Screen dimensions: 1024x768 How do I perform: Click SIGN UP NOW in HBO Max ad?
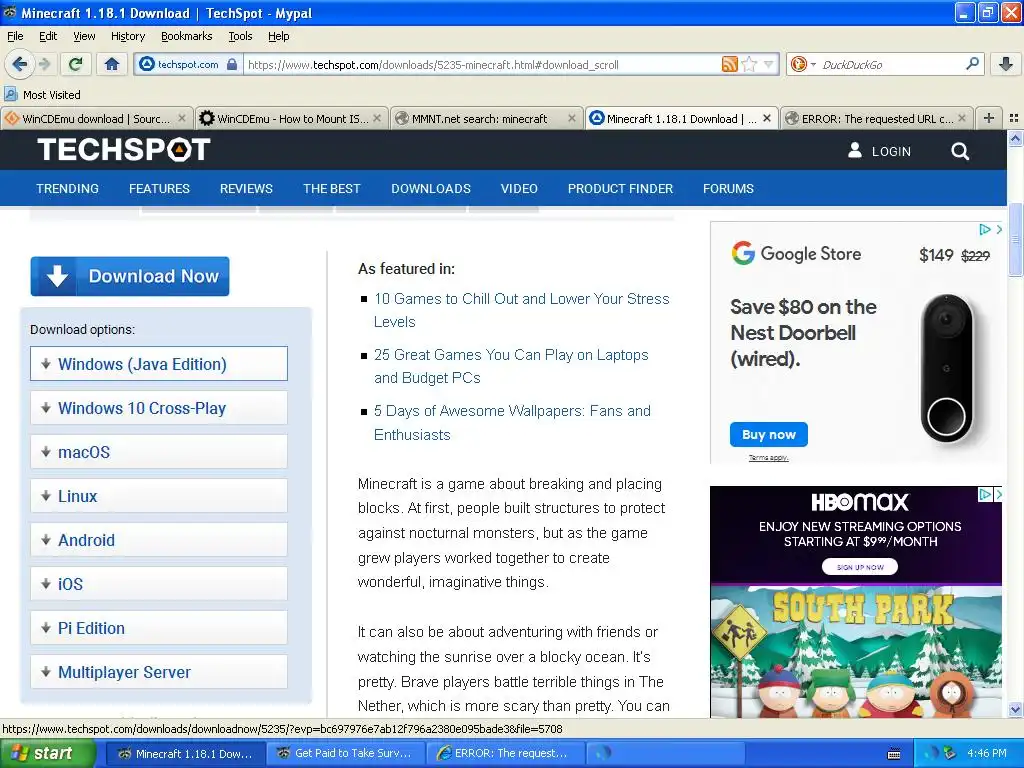pyautogui.click(x=859, y=567)
